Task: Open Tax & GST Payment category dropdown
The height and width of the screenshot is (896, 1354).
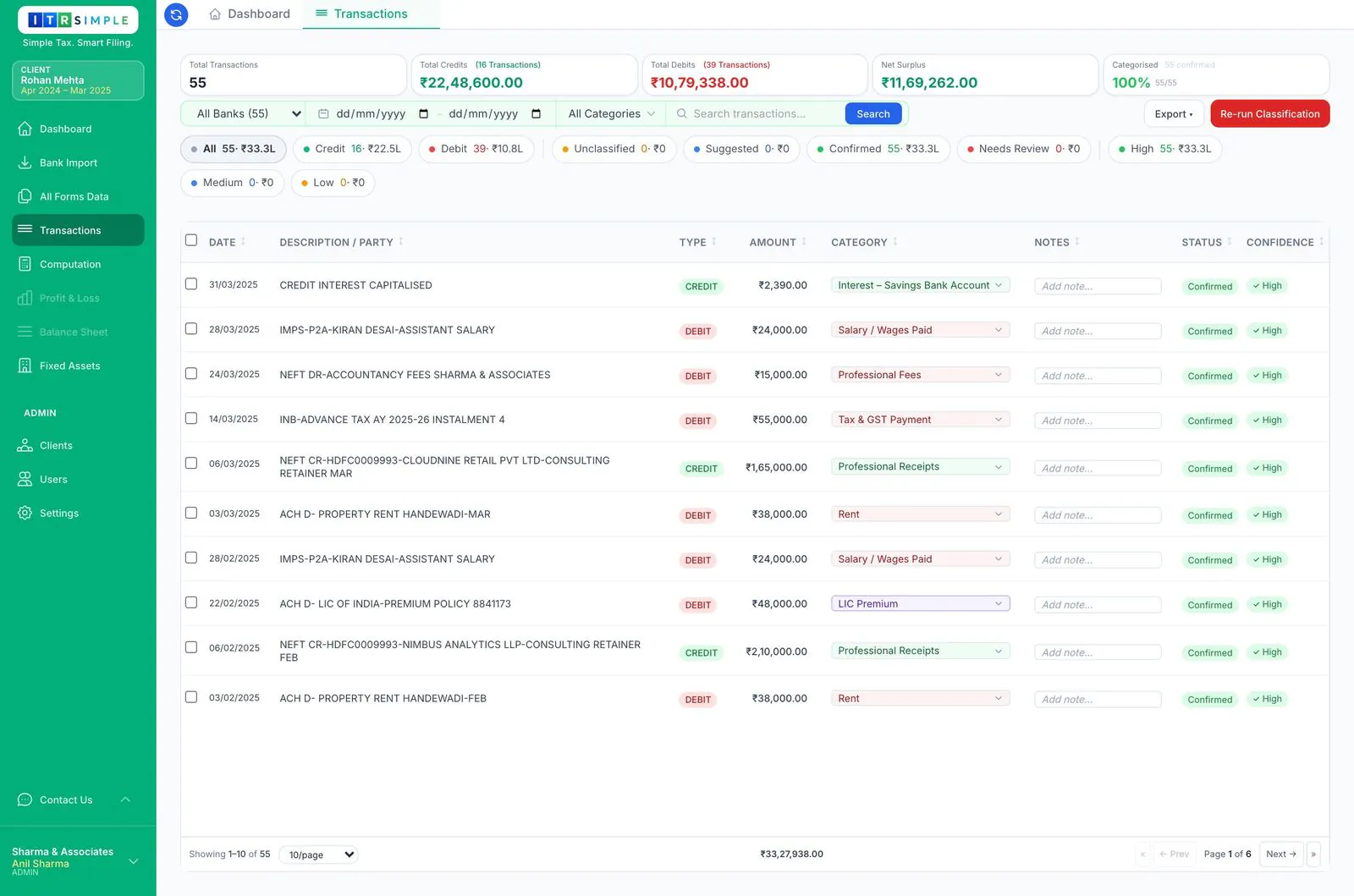Action: pyautogui.click(x=920, y=420)
